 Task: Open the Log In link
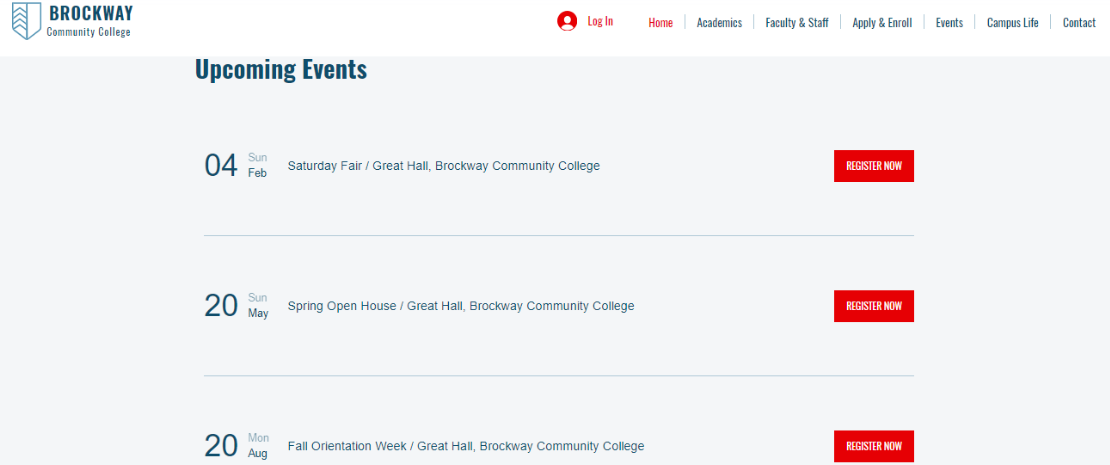(x=600, y=21)
